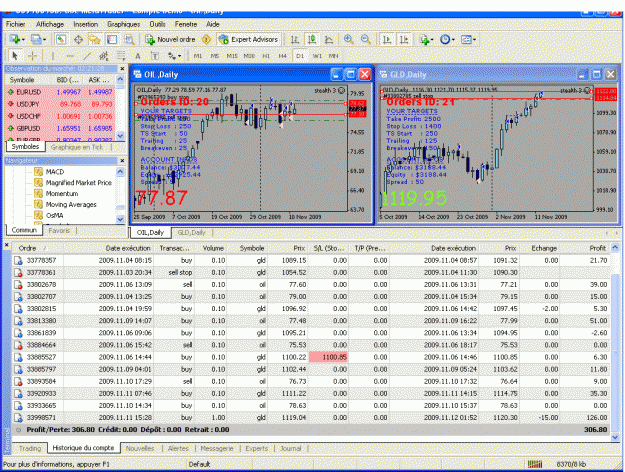The image size is (625, 472).
Task: Open the Trading tab in terminal
Action: (30, 448)
